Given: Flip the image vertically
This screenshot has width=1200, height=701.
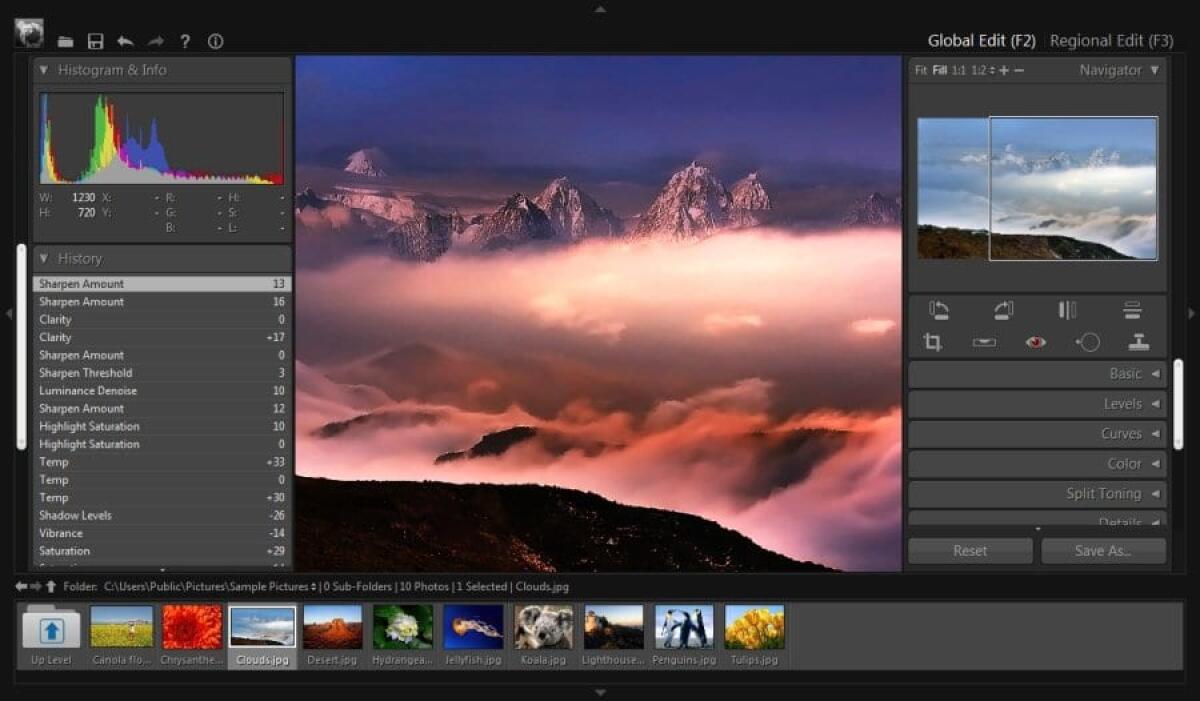Looking at the screenshot, I should point(1133,308).
